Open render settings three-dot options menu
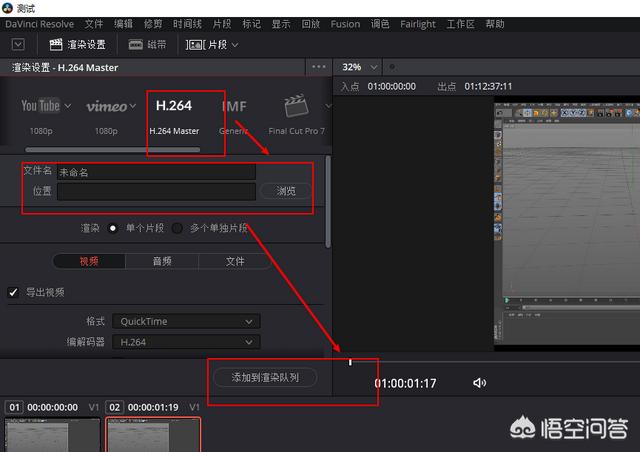The image size is (640, 452). point(319,67)
